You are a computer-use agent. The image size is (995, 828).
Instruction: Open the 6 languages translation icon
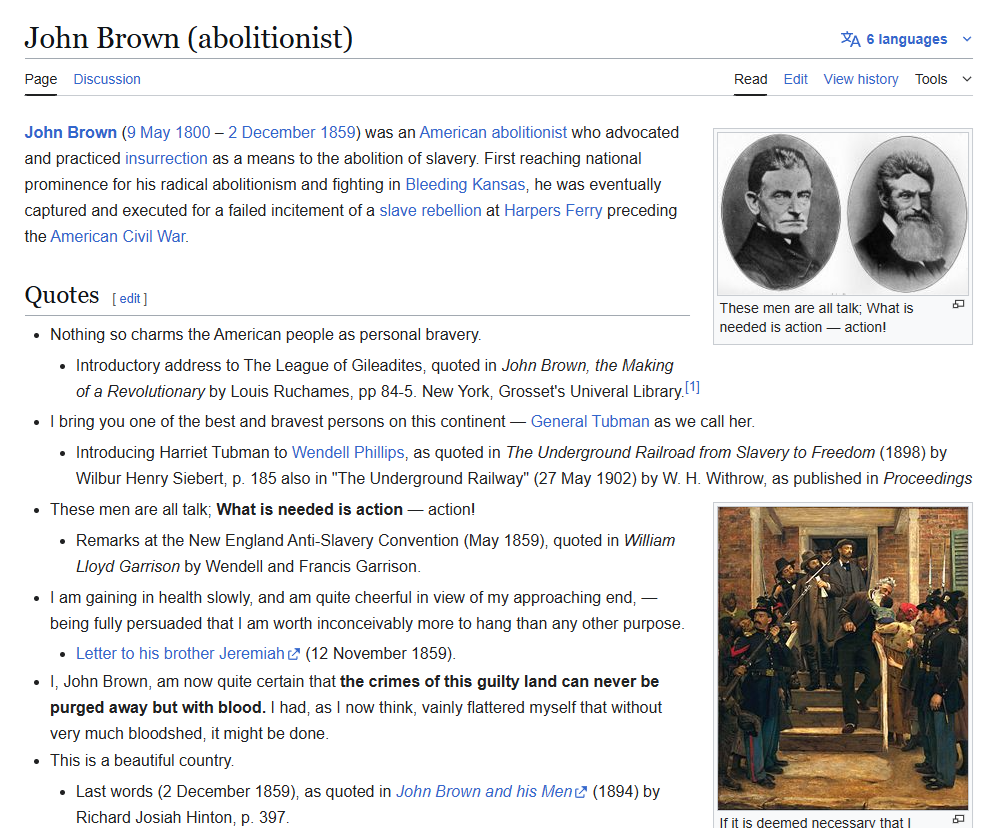click(850, 39)
